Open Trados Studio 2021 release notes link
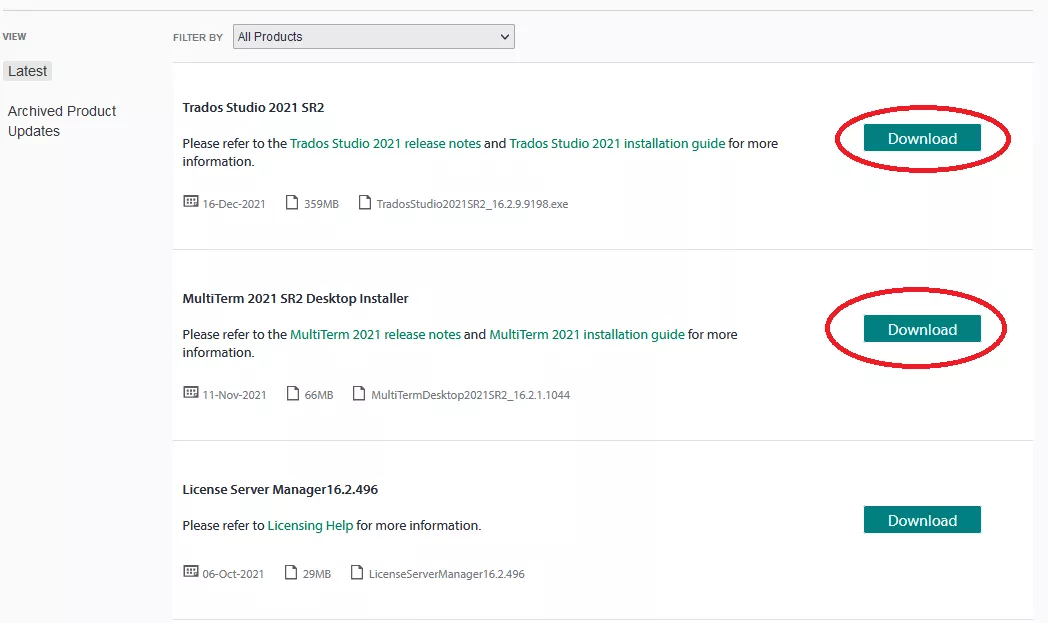Screen dimensions: 1048x623 coord(385,144)
